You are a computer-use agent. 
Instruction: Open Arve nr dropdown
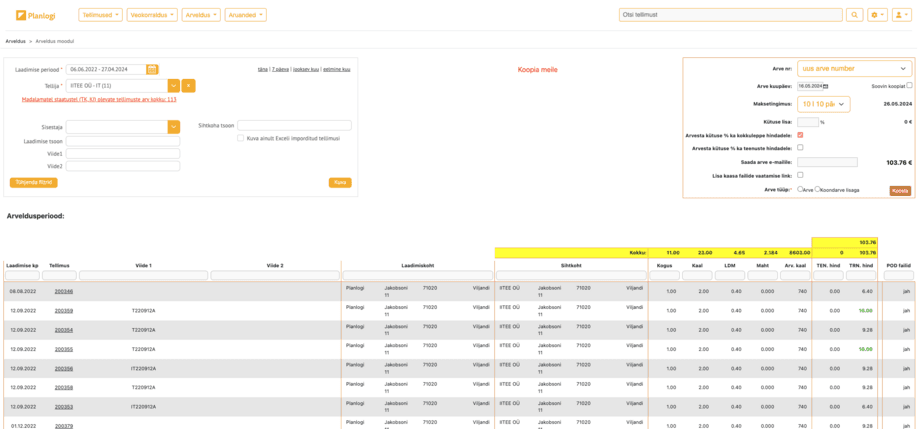click(854, 69)
